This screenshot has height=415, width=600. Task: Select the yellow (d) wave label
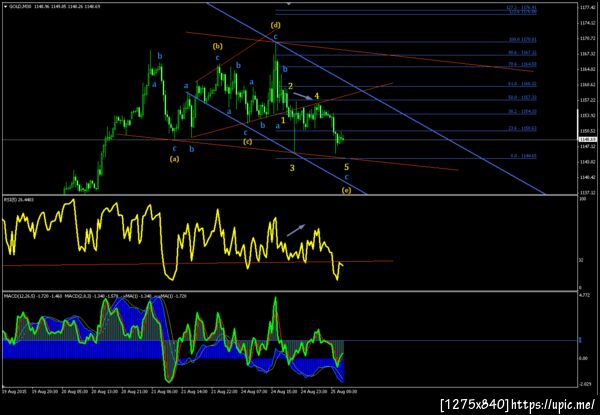276,26
